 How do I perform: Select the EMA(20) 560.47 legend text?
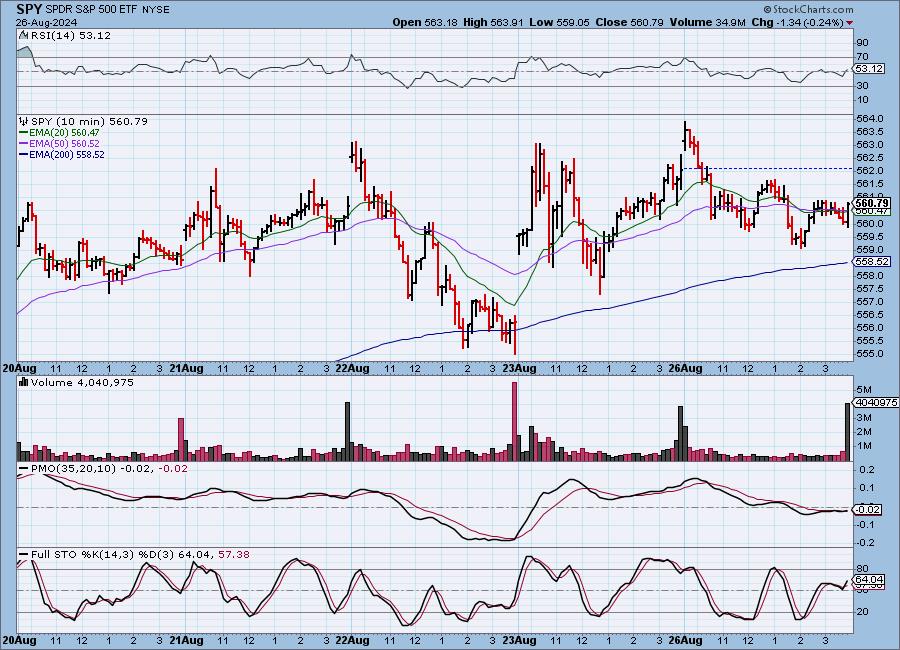(x=64, y=133)
